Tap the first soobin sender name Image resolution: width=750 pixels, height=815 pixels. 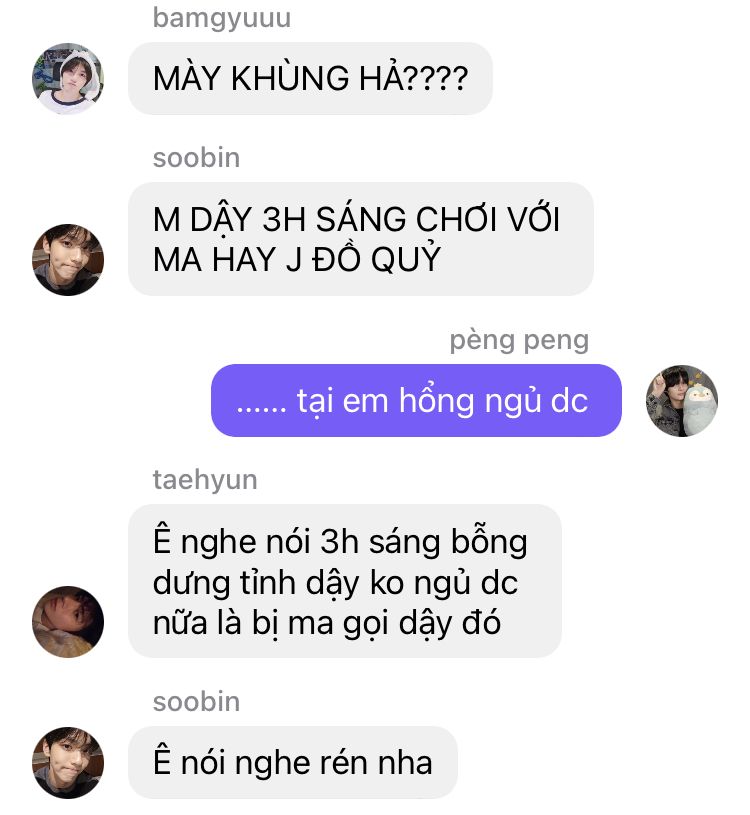tap(196, 157)
